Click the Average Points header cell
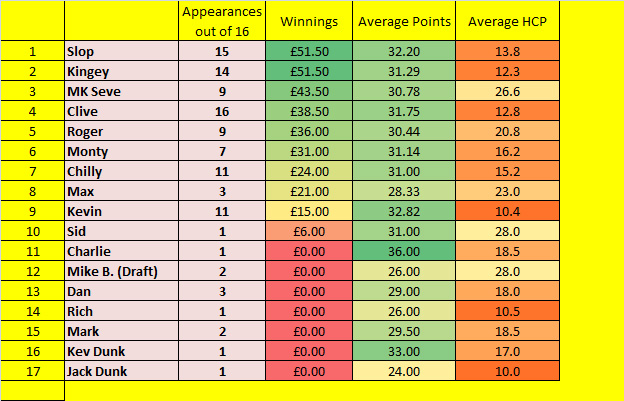The image size is (624, 401). point(404,21)
